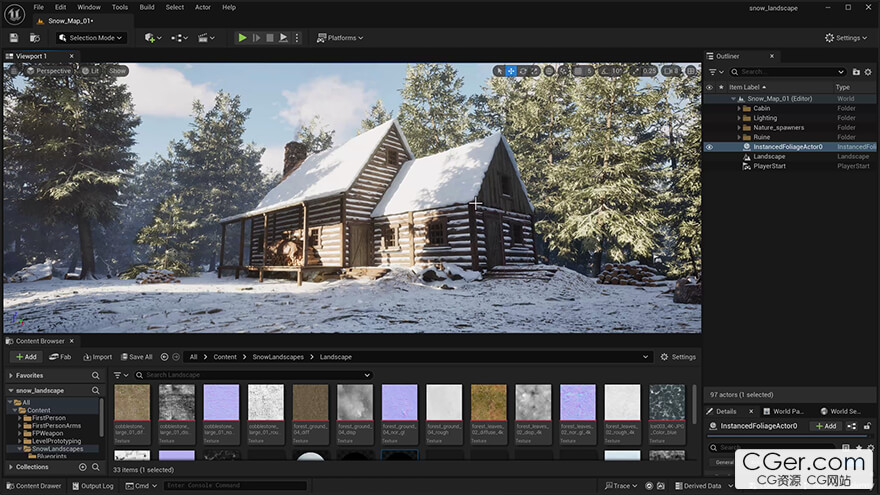Click the Unreal Engine logo icon
880x495 pixels.
tap(15, 12)
